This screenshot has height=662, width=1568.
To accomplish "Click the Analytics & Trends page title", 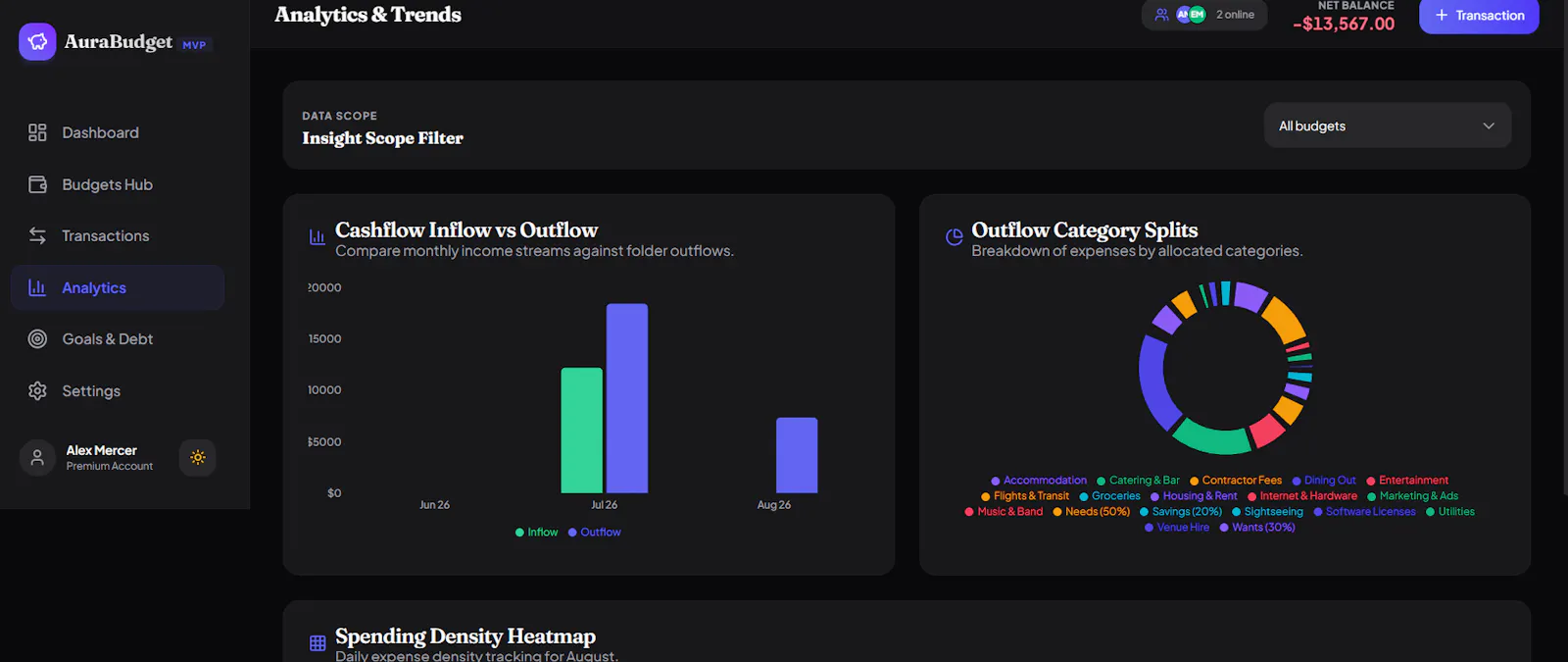I will (367, 15).
